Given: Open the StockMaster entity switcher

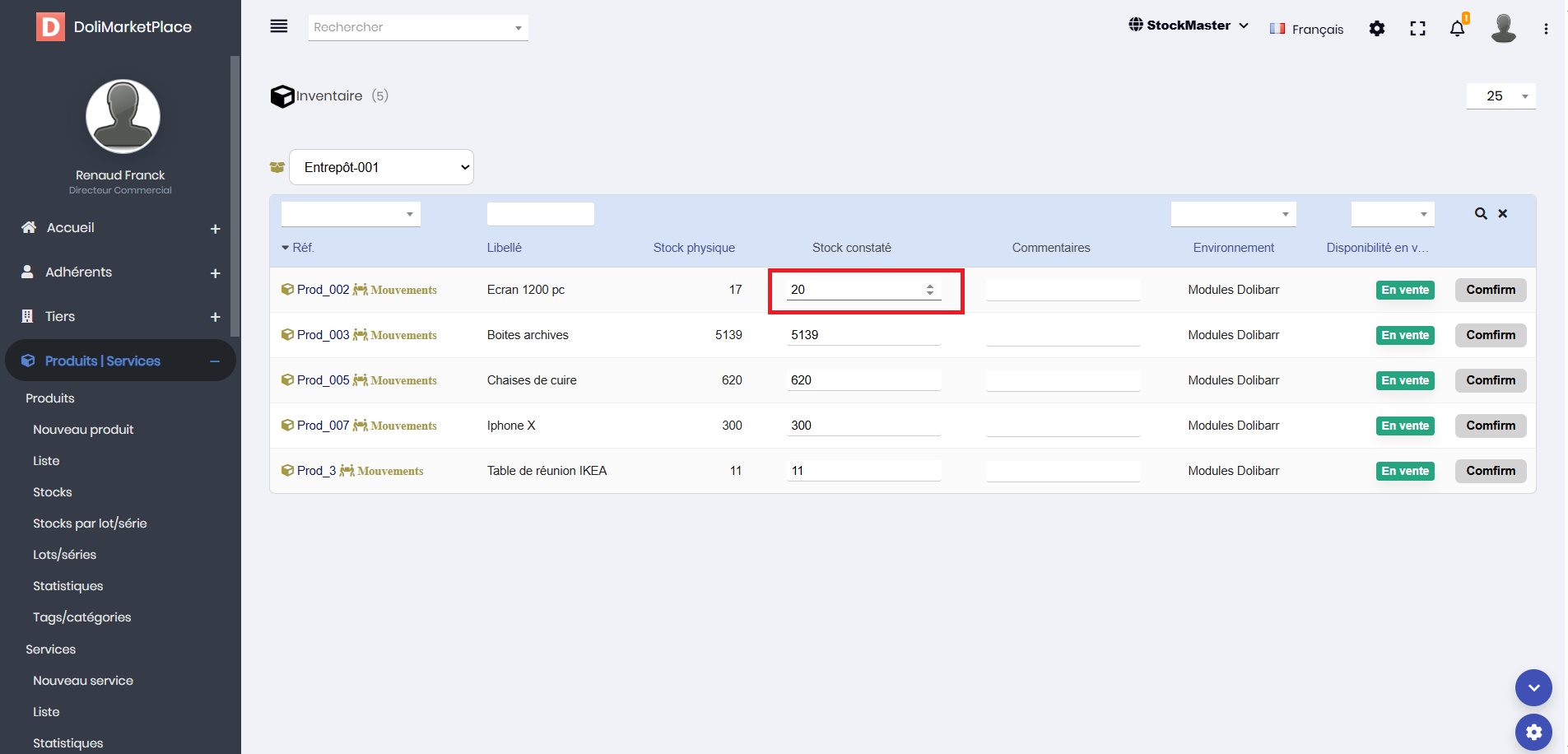Looking at the screenshot, I should pos(1188,26).
